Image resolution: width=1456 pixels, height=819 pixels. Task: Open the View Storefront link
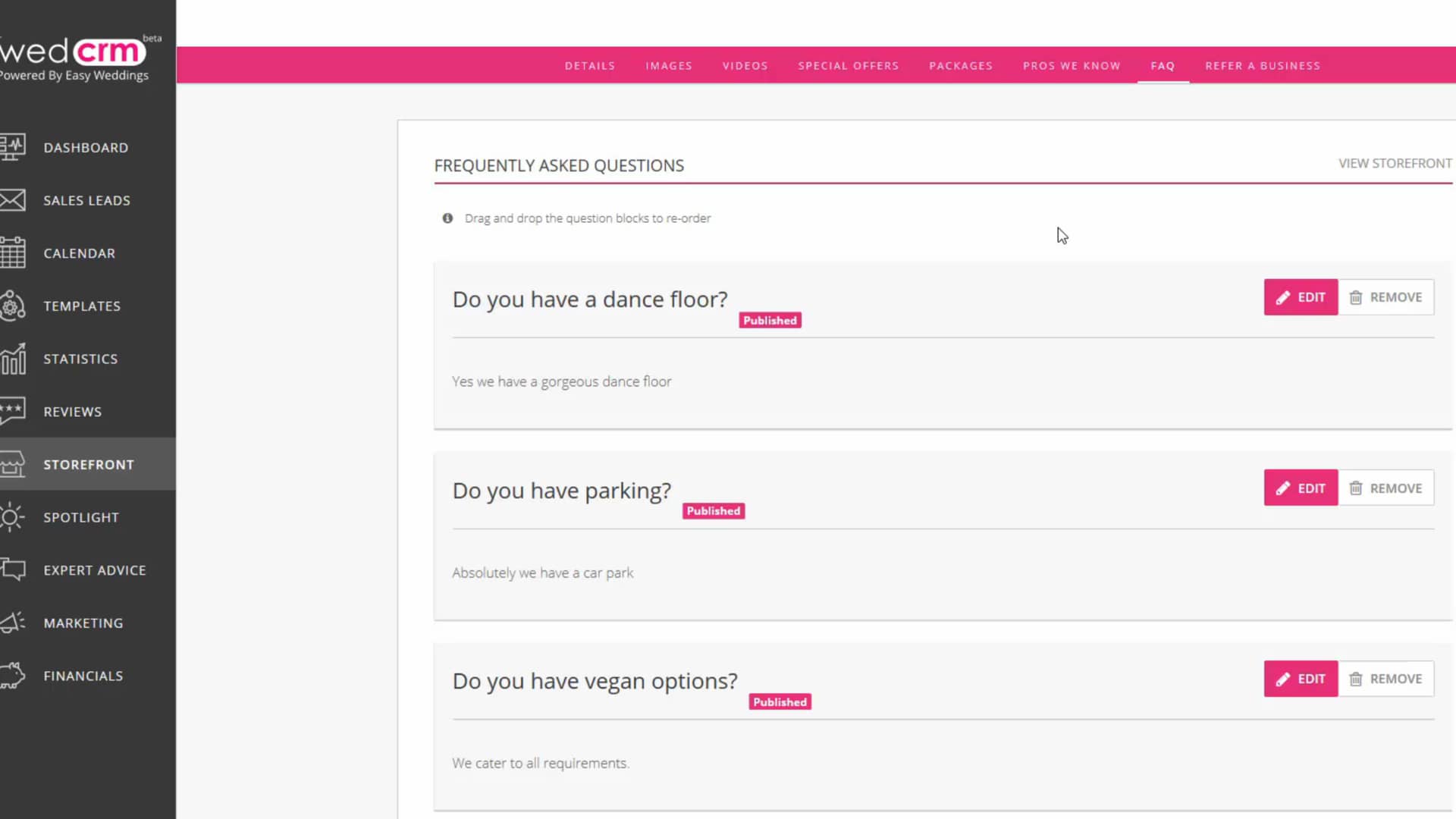tap(1394, 163)
